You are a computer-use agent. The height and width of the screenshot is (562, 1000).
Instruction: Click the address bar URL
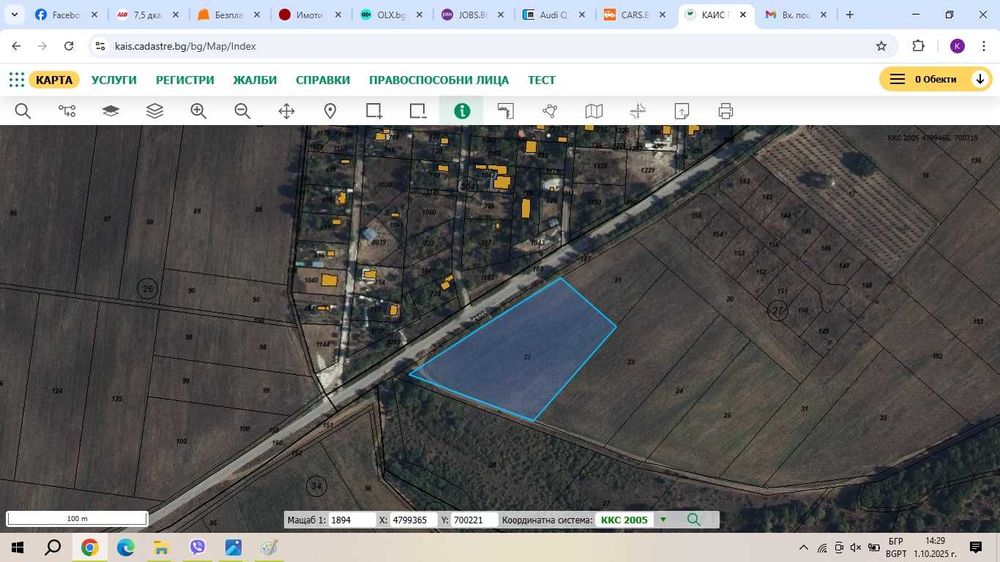(185, 46)
